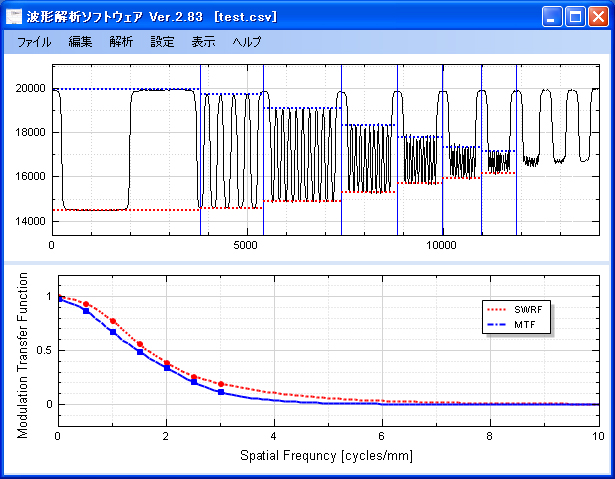Open the ヘルプ menu
The height and width of the screenshot is (479, 615).
(246, 42)
